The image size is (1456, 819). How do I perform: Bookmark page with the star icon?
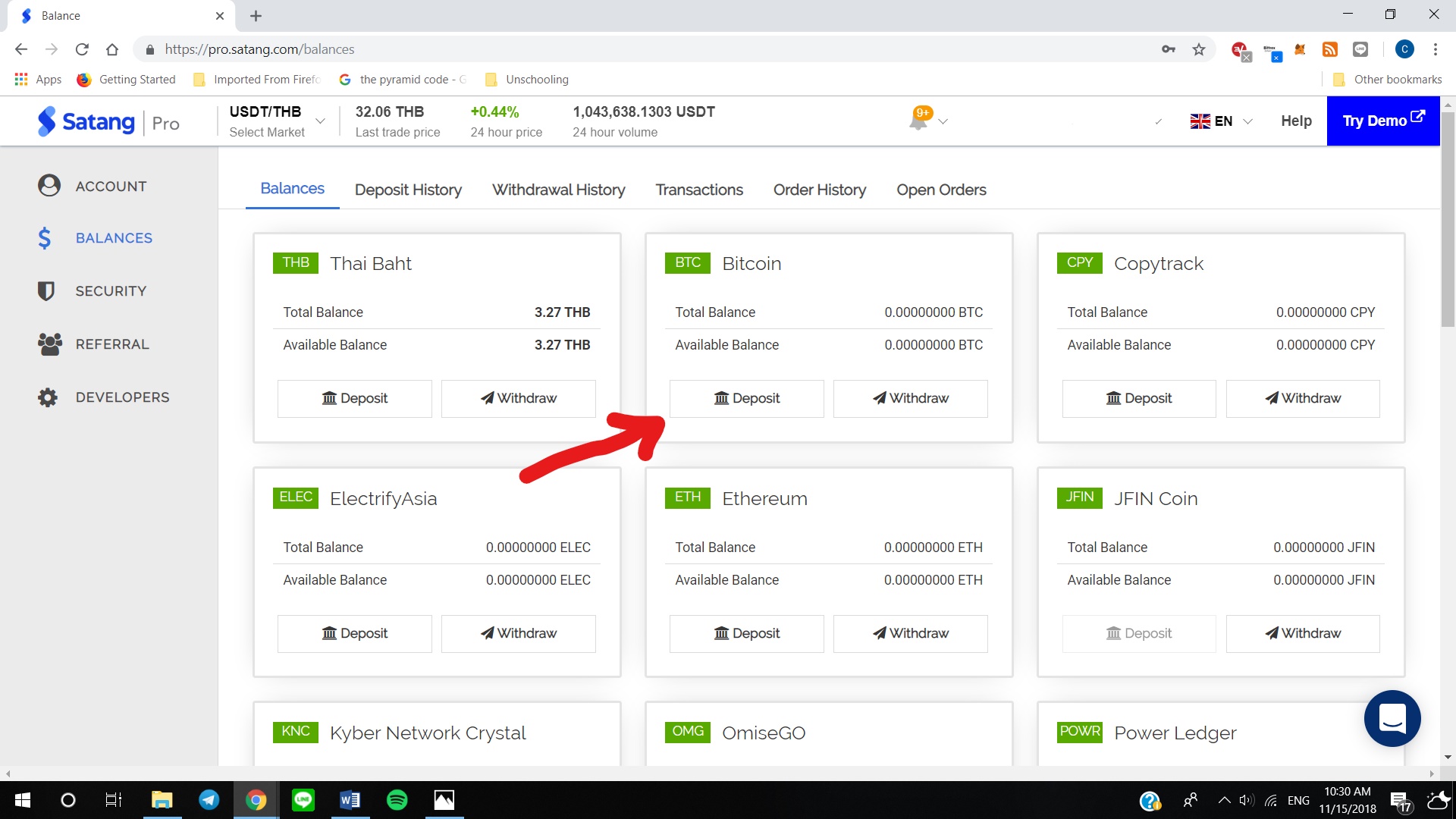point(1199,49)
